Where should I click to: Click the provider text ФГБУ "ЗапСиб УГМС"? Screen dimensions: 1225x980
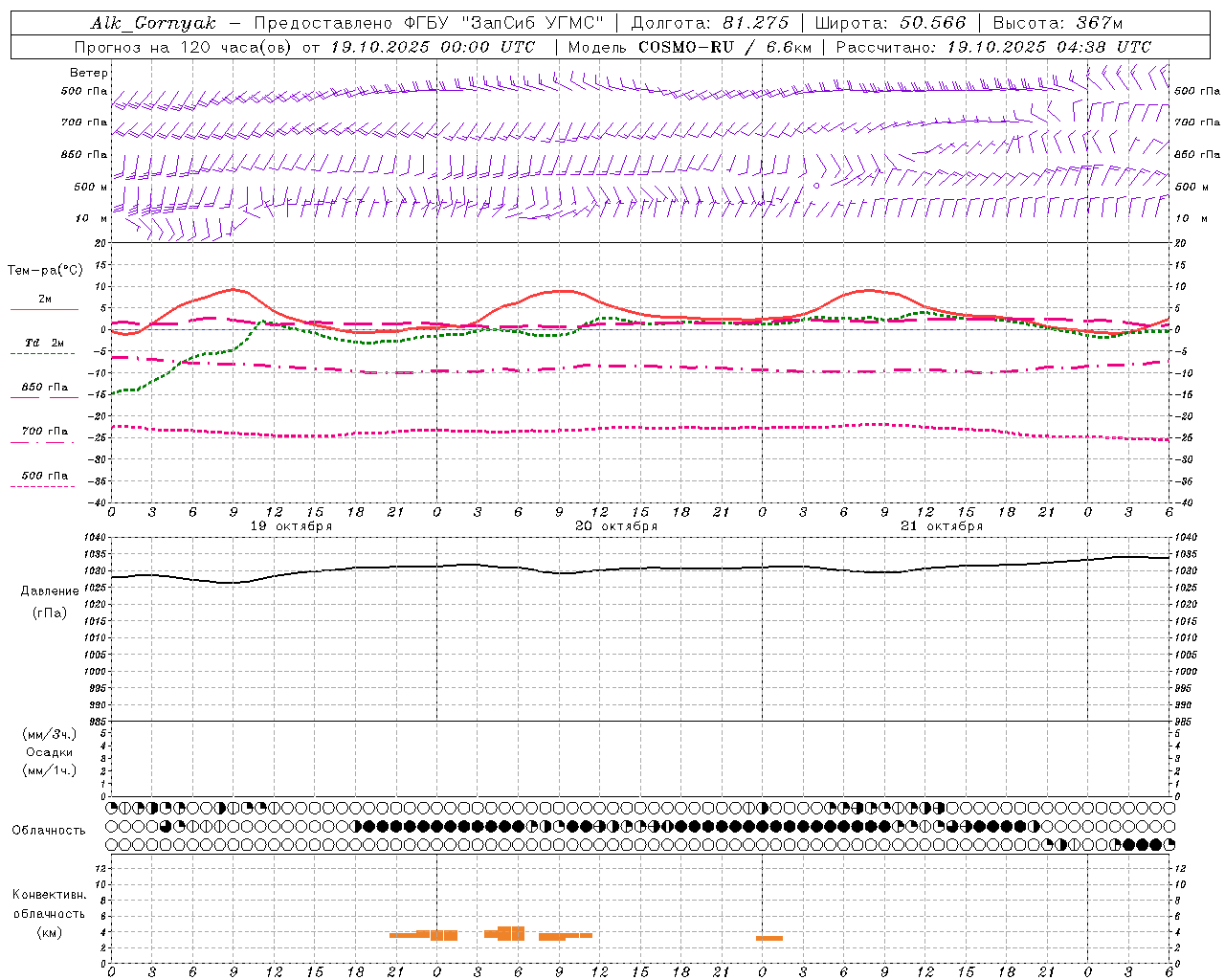pos(502,23)
